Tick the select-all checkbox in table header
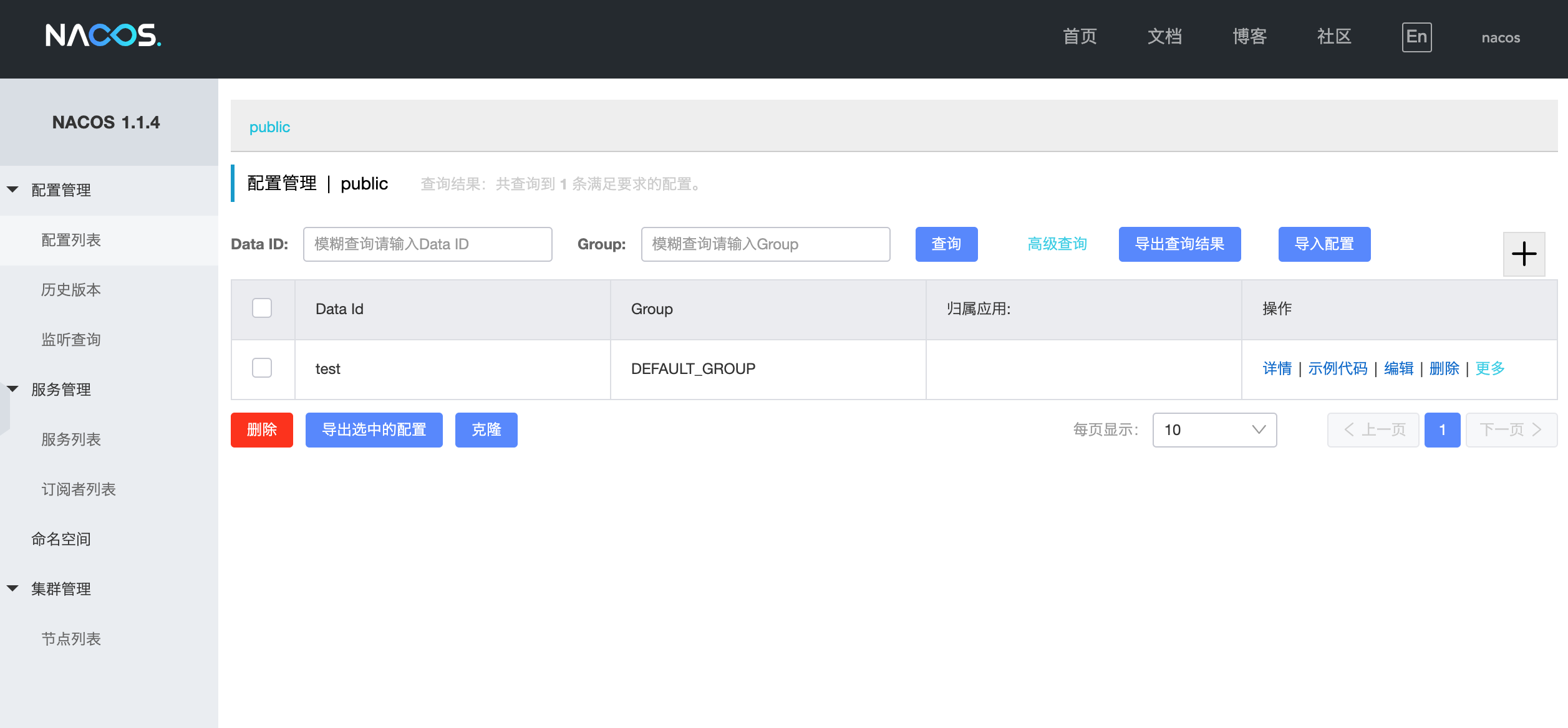The image size is (1568, 728). (x=262, y=309)
